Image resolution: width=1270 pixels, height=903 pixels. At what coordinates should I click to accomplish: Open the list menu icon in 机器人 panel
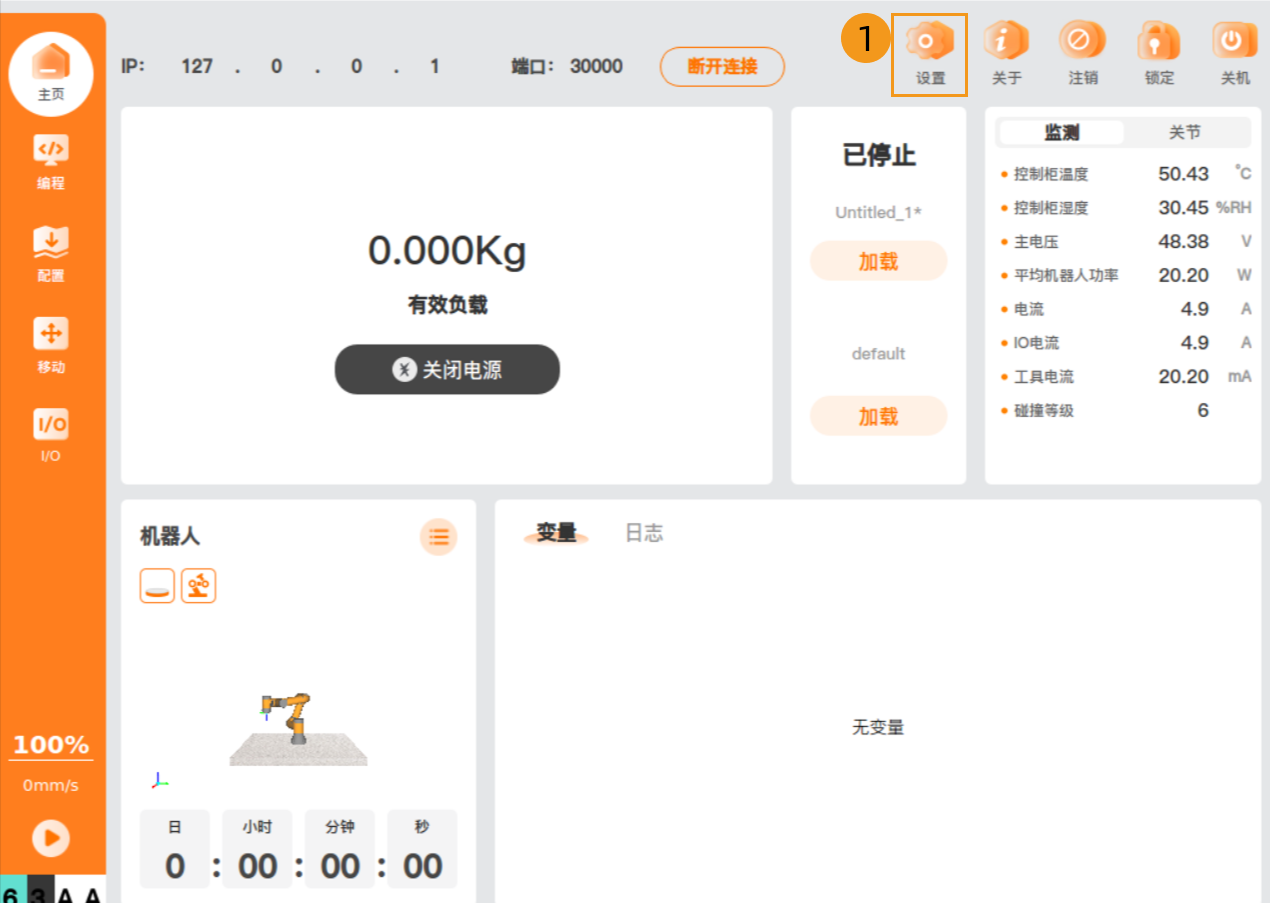click(x=438, y=537)
